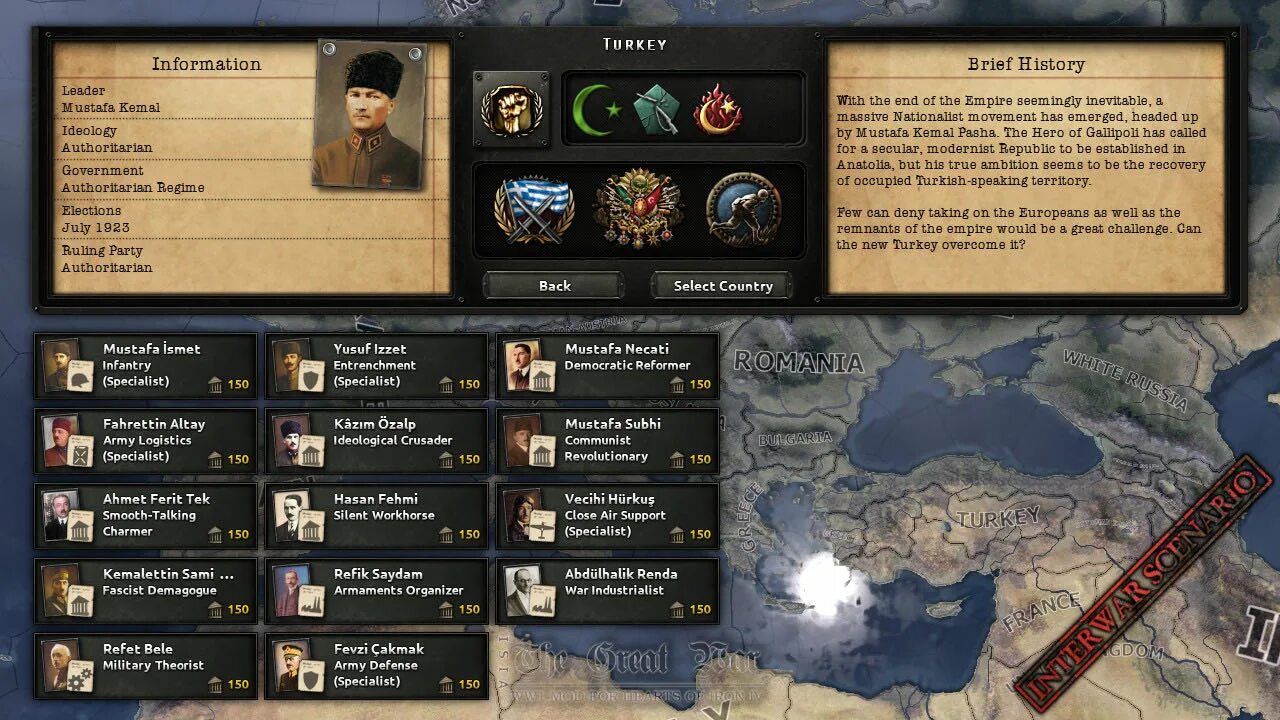The image size is (1280, 720).
Task: Go back with the Back button
Action: (554, 286)
